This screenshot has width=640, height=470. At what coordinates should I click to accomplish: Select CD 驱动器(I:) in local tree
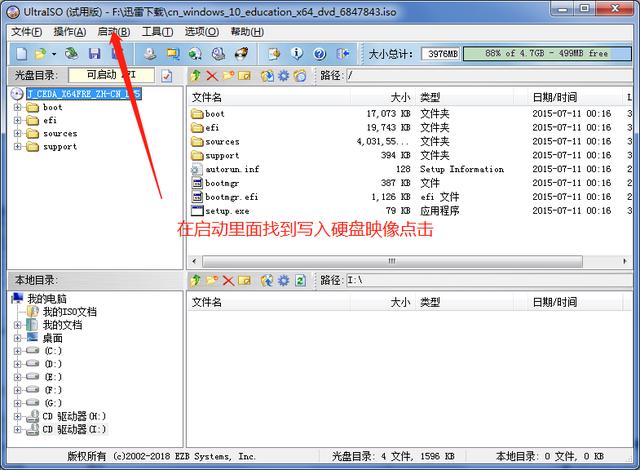click(x=74, y=429)
